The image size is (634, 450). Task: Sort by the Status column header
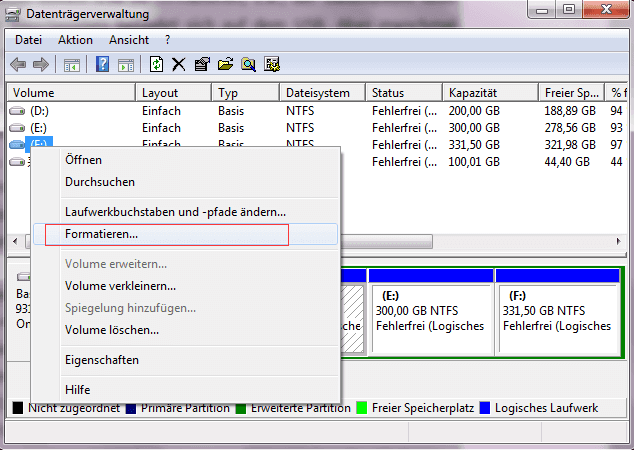point(404,93)
